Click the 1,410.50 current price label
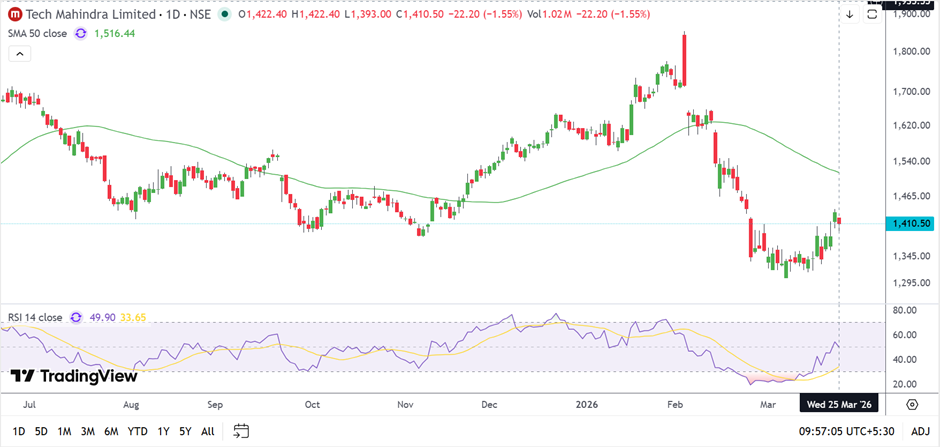 911,224
